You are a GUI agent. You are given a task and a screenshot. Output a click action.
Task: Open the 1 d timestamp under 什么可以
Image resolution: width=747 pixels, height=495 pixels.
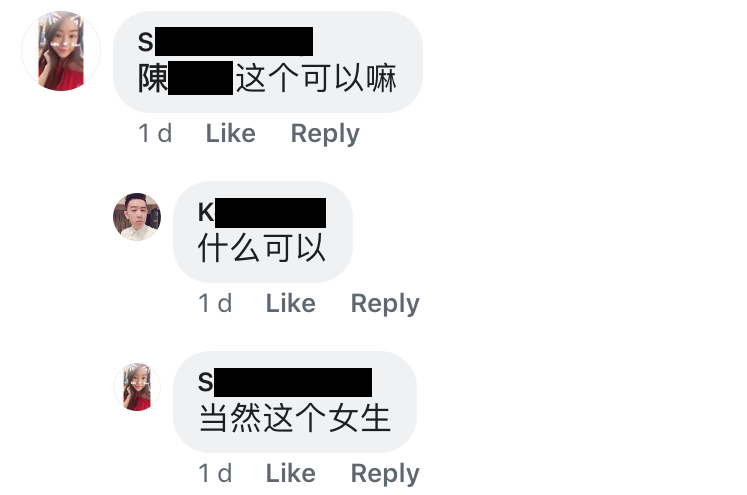[x=215, y=303]
